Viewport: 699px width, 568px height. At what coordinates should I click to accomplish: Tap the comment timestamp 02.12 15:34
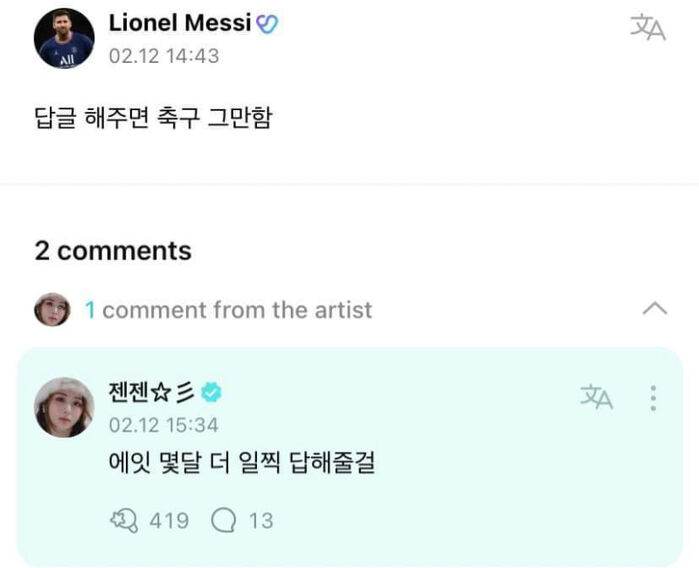pos(164,425)
